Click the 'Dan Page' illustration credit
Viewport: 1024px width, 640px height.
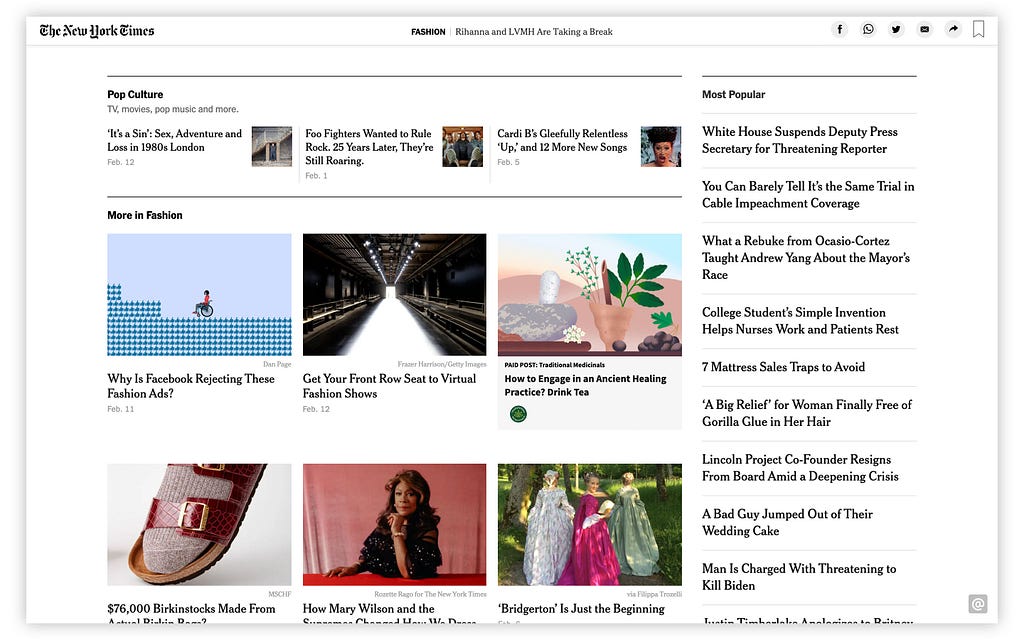click(x=277, y=364)
